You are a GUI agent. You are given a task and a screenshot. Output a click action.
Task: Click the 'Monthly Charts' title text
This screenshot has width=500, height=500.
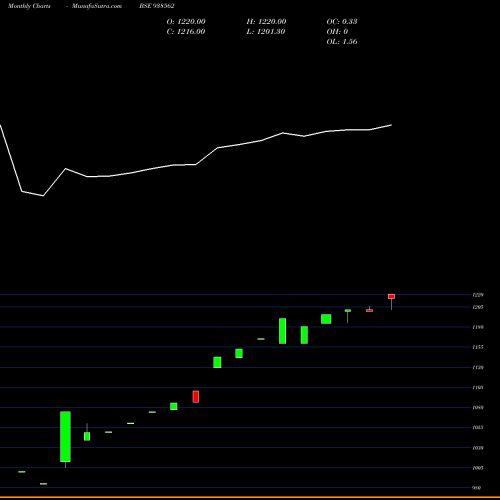(29, 6)
